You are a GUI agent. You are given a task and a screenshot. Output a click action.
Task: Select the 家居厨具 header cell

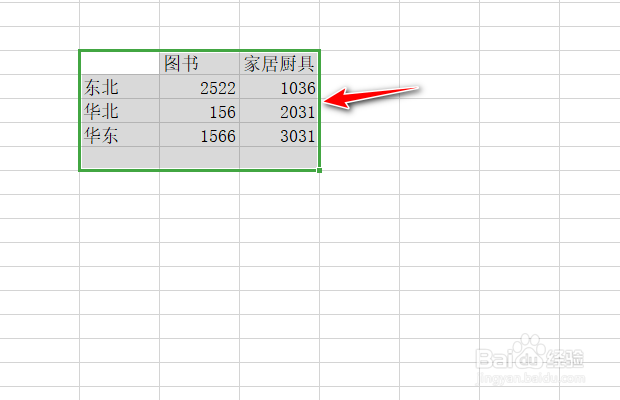pos(279,63)
